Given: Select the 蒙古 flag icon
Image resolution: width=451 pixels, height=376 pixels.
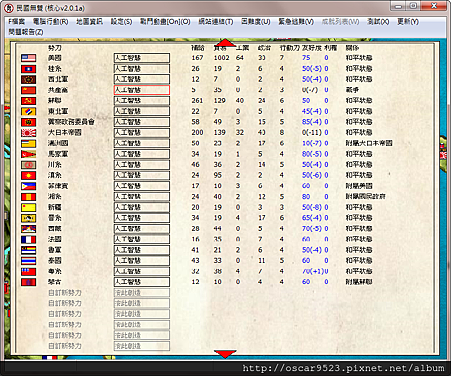Looking at the screenshot, I should [28, 282].
